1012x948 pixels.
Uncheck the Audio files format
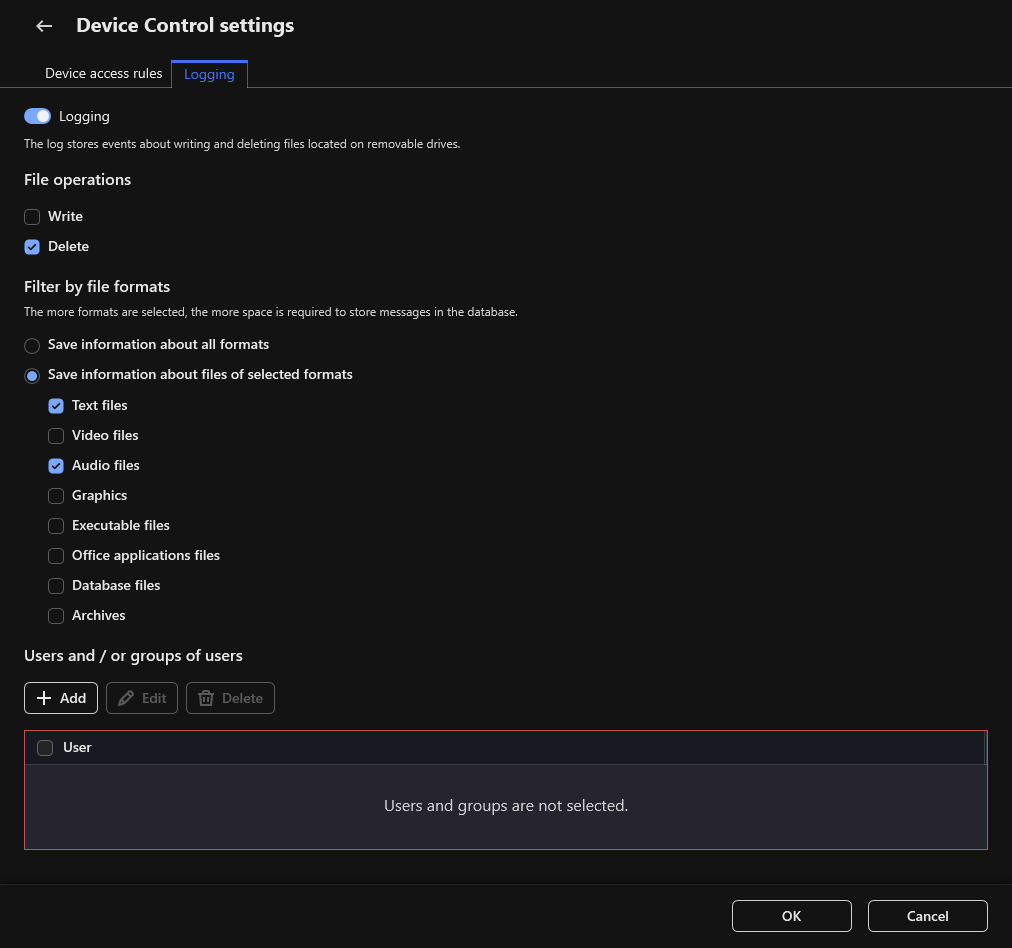click(56, 465)
